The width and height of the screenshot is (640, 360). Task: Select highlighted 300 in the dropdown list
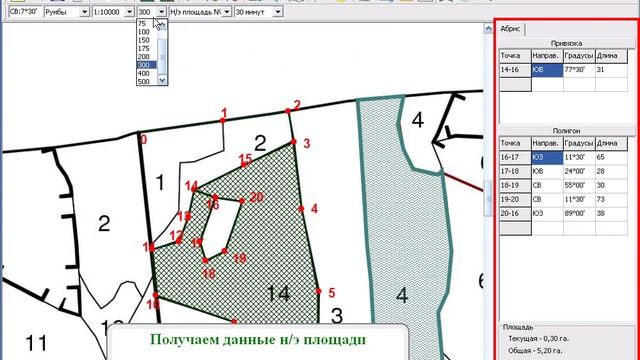pyautogui.click(x=147, y=65)
